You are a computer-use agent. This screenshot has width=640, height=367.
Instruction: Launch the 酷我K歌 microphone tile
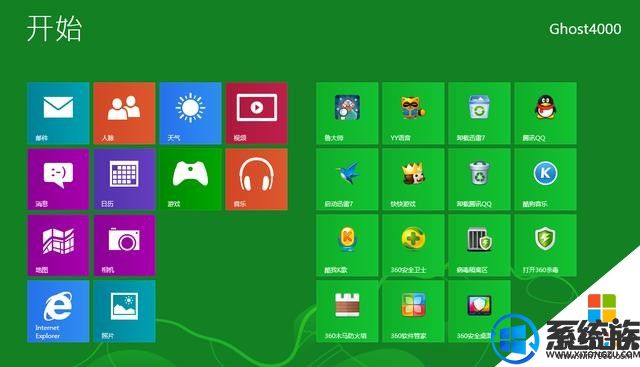tap(347, 245)
